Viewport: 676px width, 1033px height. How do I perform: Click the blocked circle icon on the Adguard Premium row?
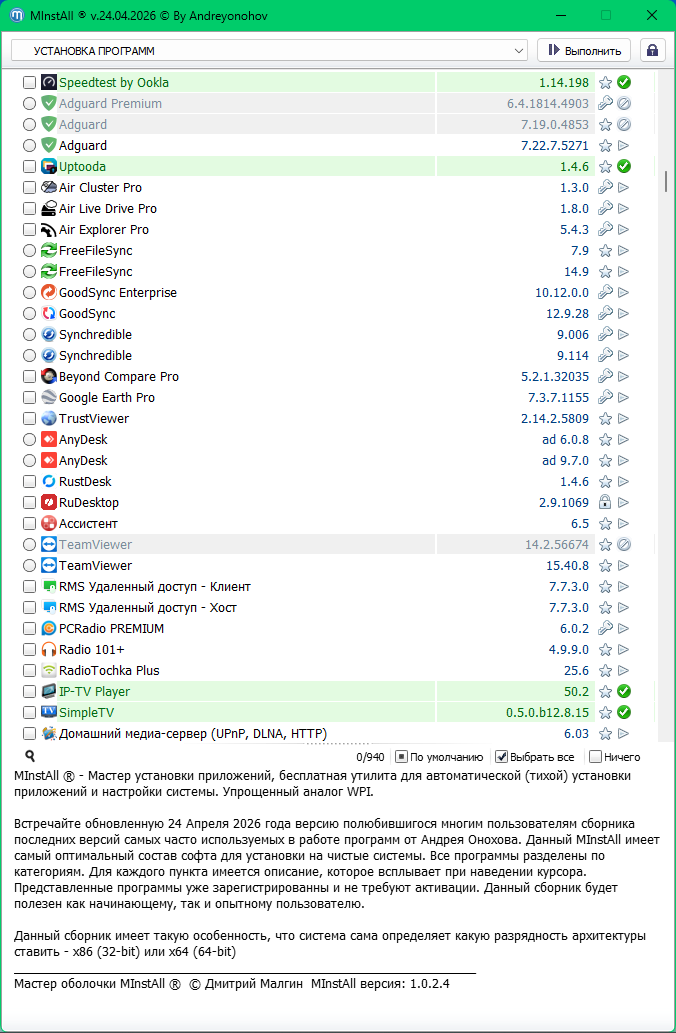(624, 103)
